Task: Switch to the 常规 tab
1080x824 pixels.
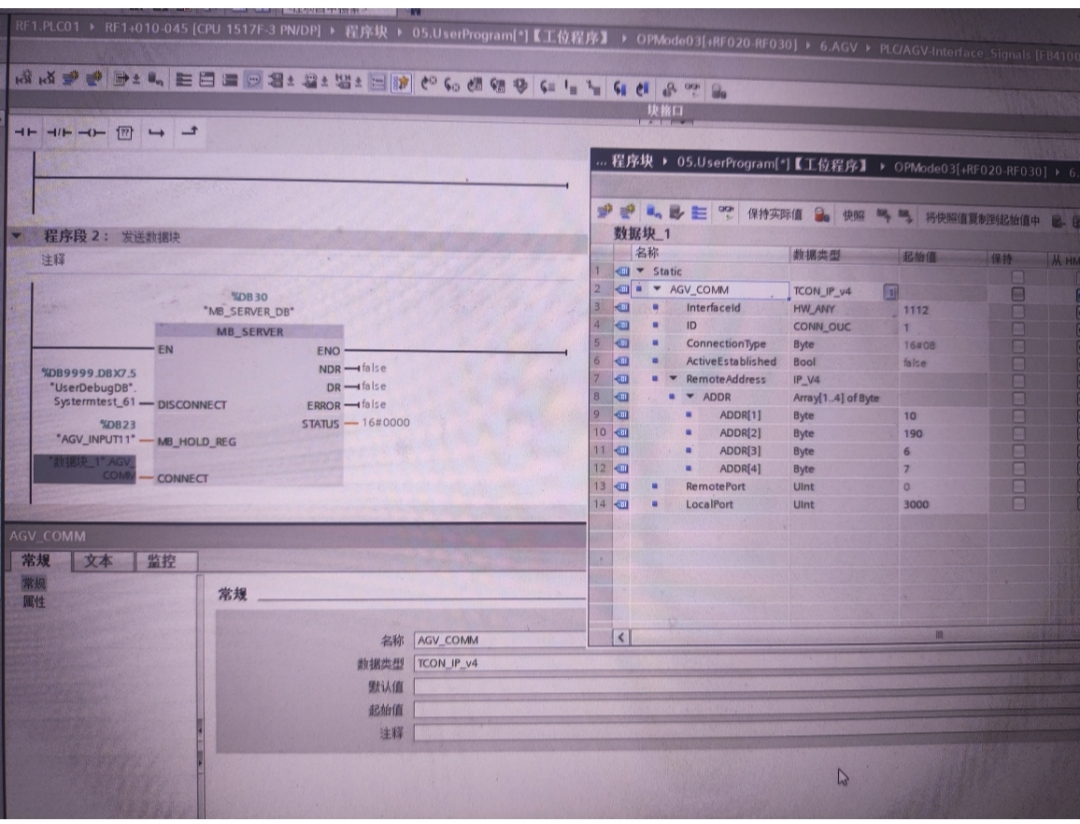Action: [x=37, y=560]
